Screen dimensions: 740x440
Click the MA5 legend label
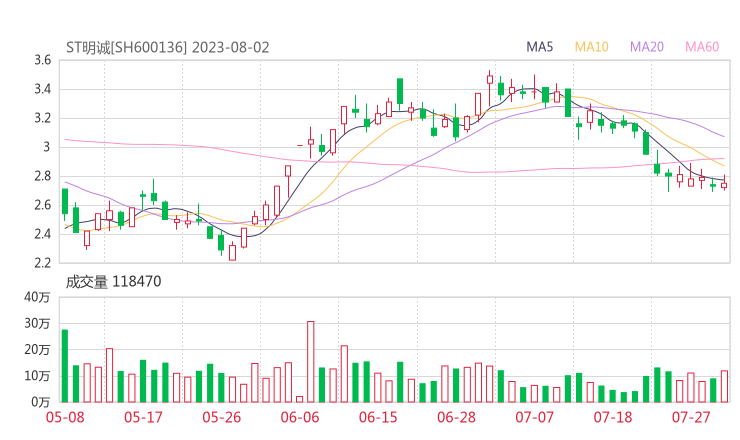(x=539, y=47)
